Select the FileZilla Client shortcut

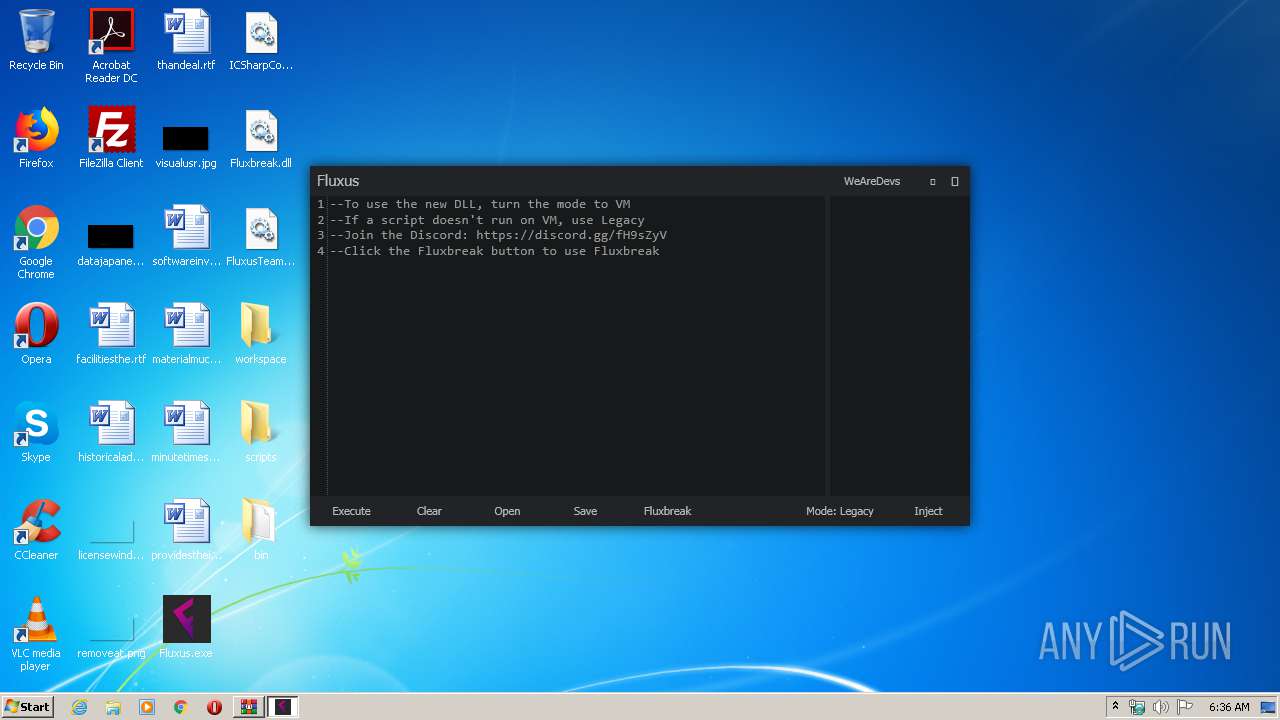tap(111, 139)
